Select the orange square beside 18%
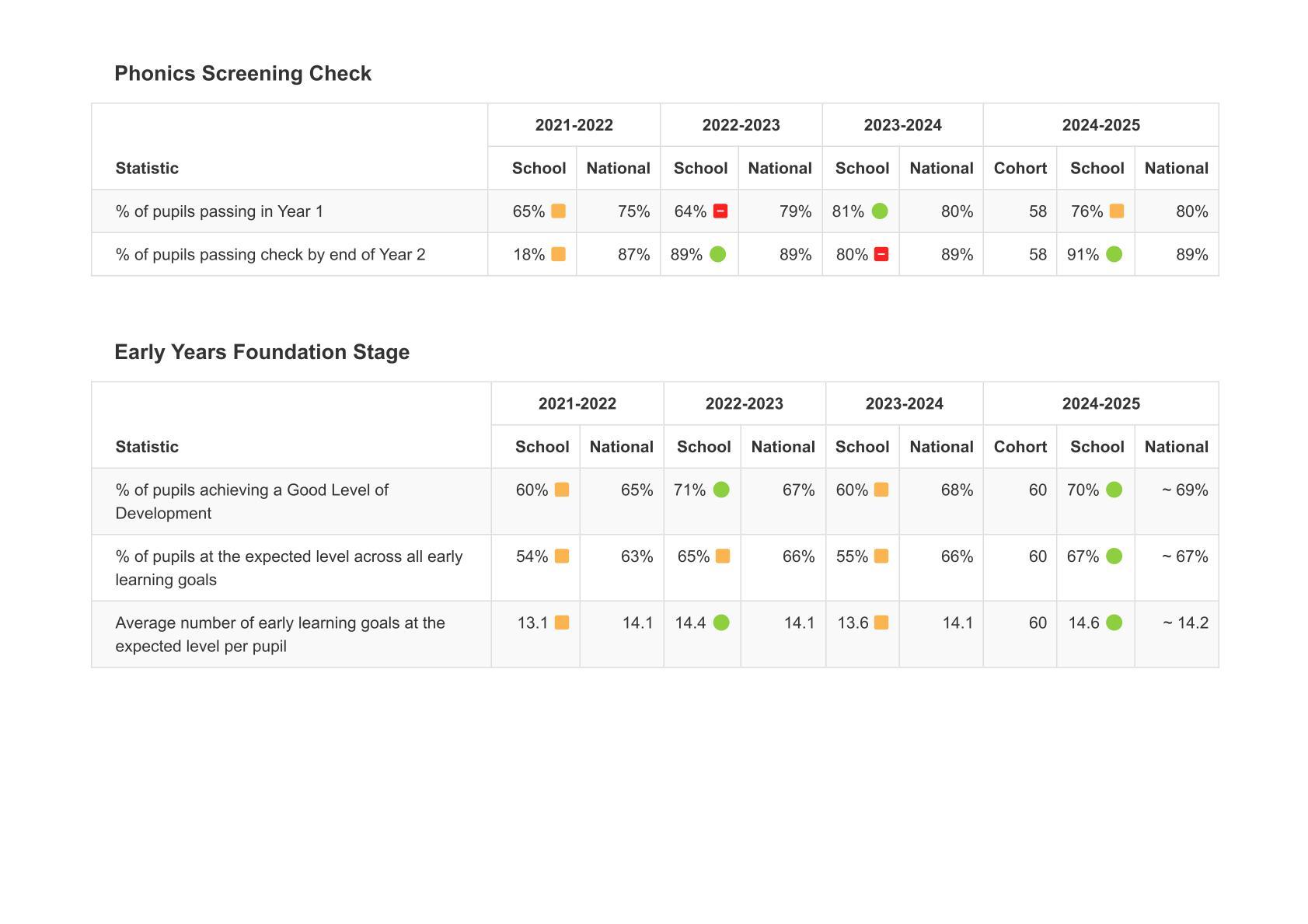Image resolution: width=1308 pixels, height=924 pixels. 558,254
